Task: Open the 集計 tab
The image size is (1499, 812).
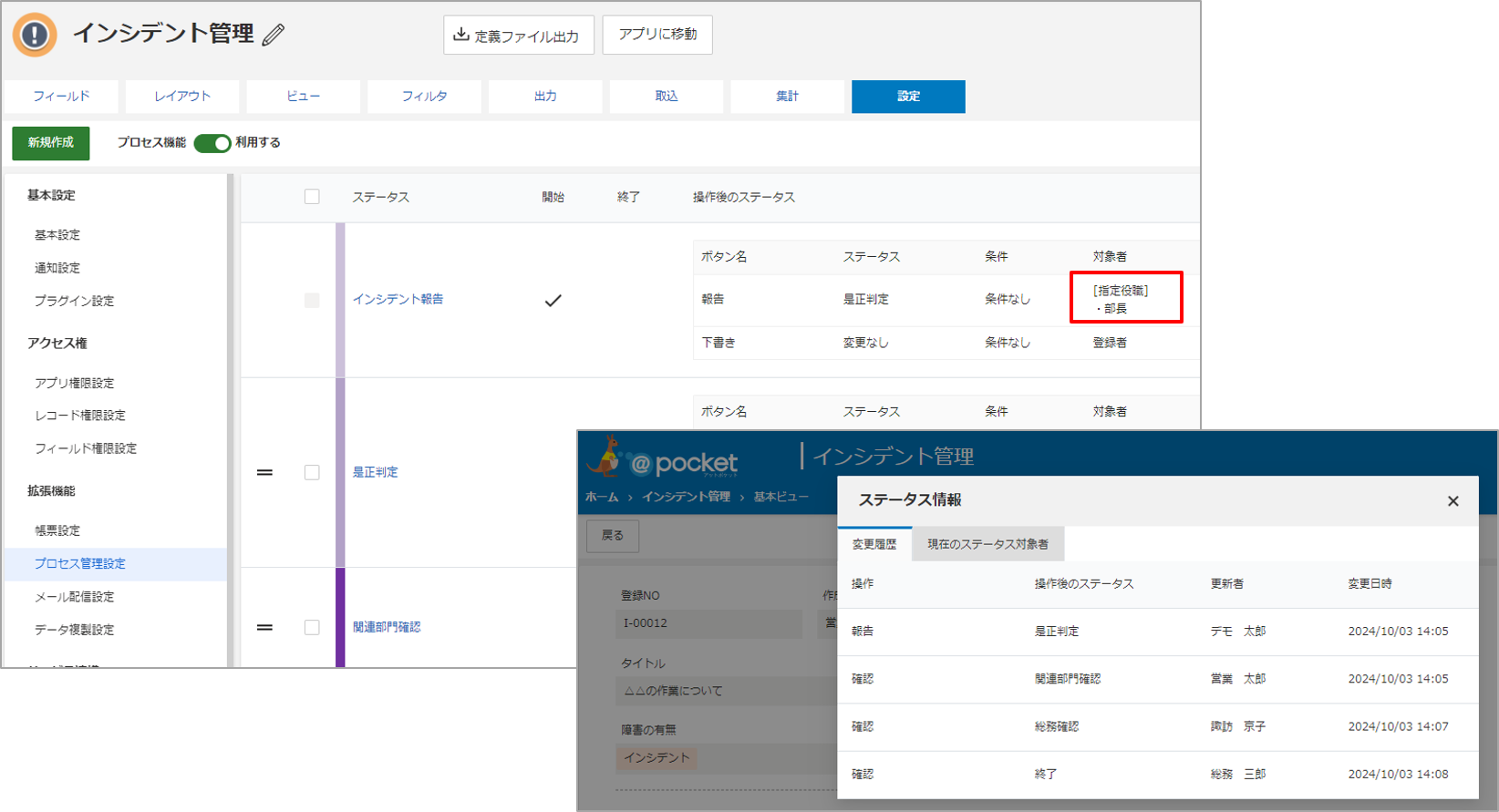Action: click(x=787, y=97)
